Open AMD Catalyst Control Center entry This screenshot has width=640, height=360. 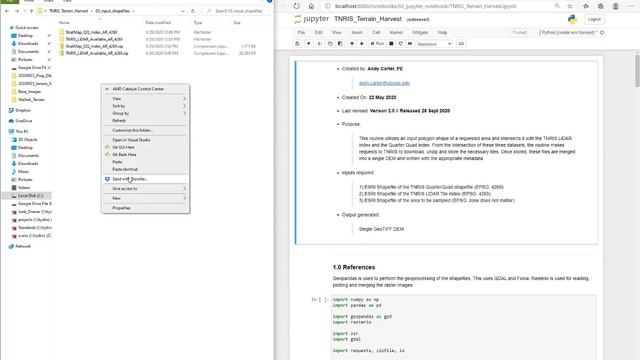coord(145,89)
